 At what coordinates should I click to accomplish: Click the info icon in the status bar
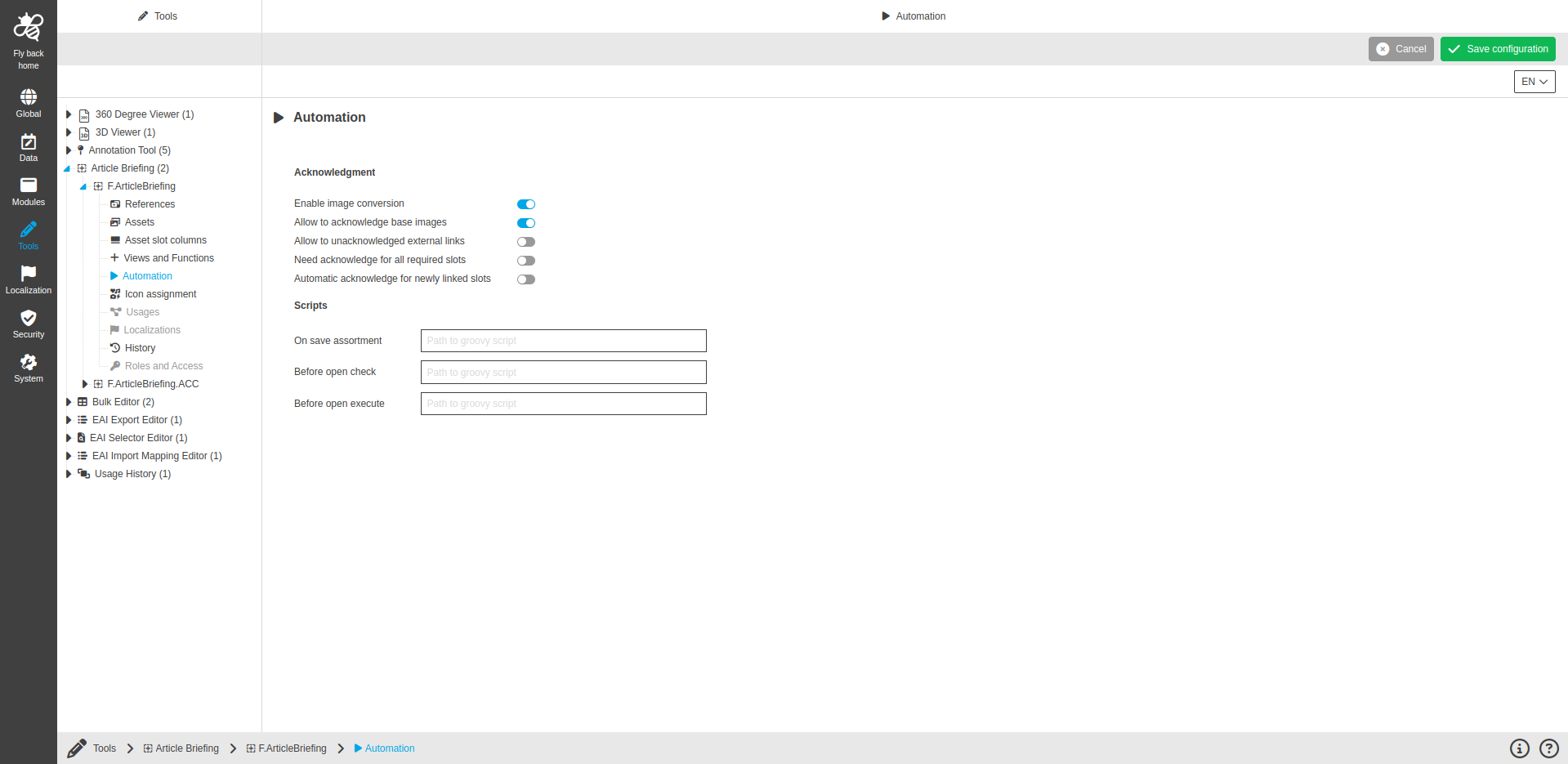click(1519, 748)
